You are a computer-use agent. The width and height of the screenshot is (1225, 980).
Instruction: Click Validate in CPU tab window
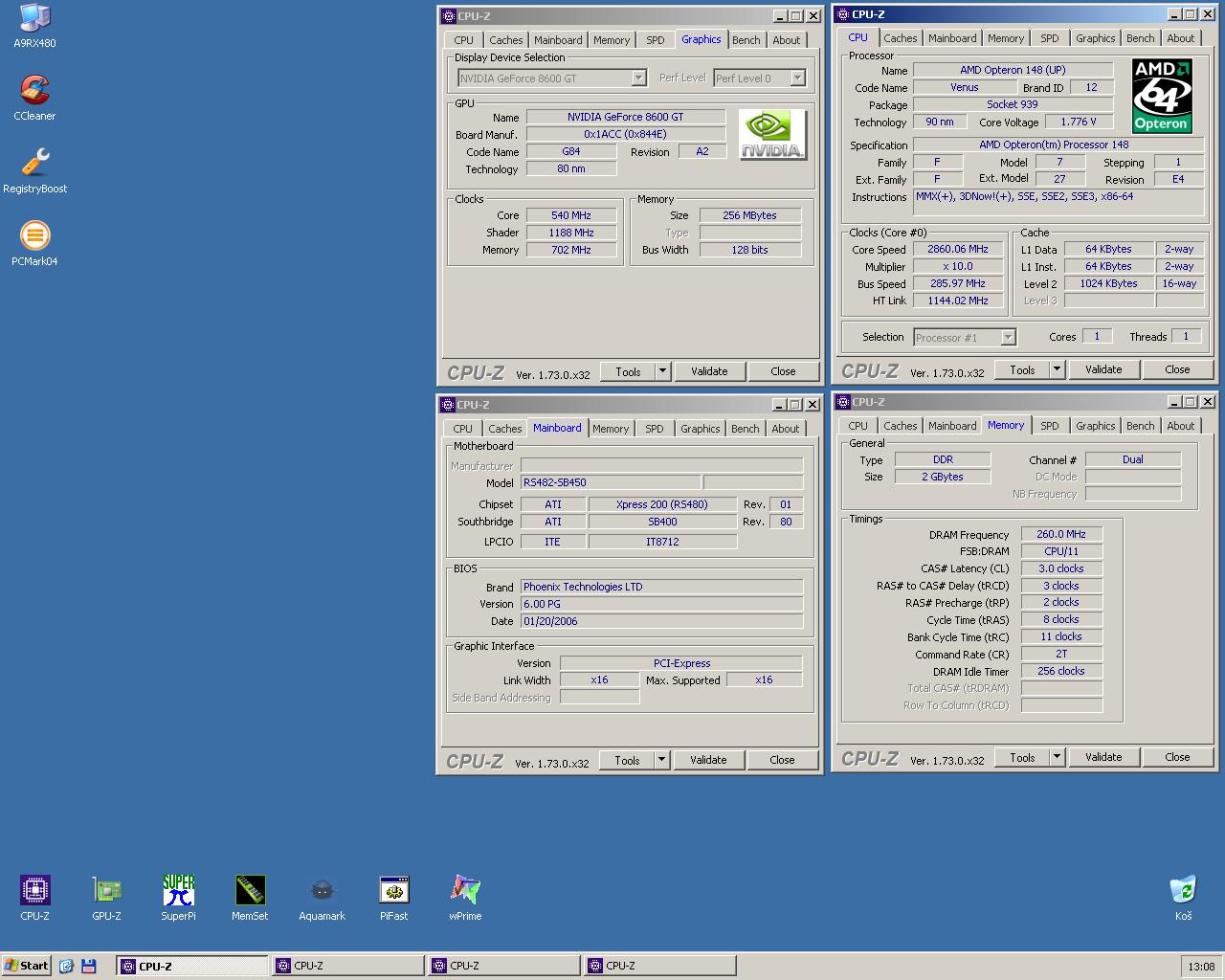click(x=1103, y=369)
